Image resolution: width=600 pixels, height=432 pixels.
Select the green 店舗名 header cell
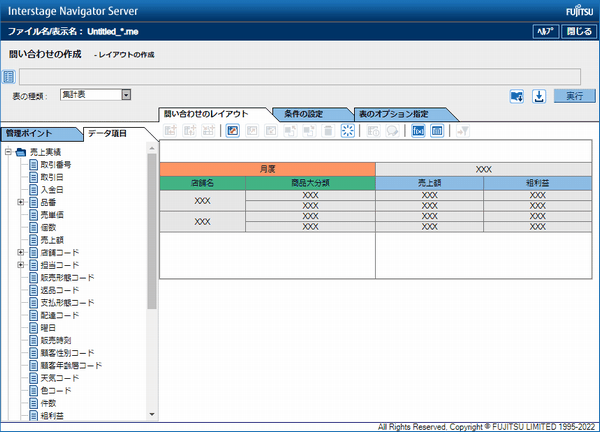(x=202, y=183)
